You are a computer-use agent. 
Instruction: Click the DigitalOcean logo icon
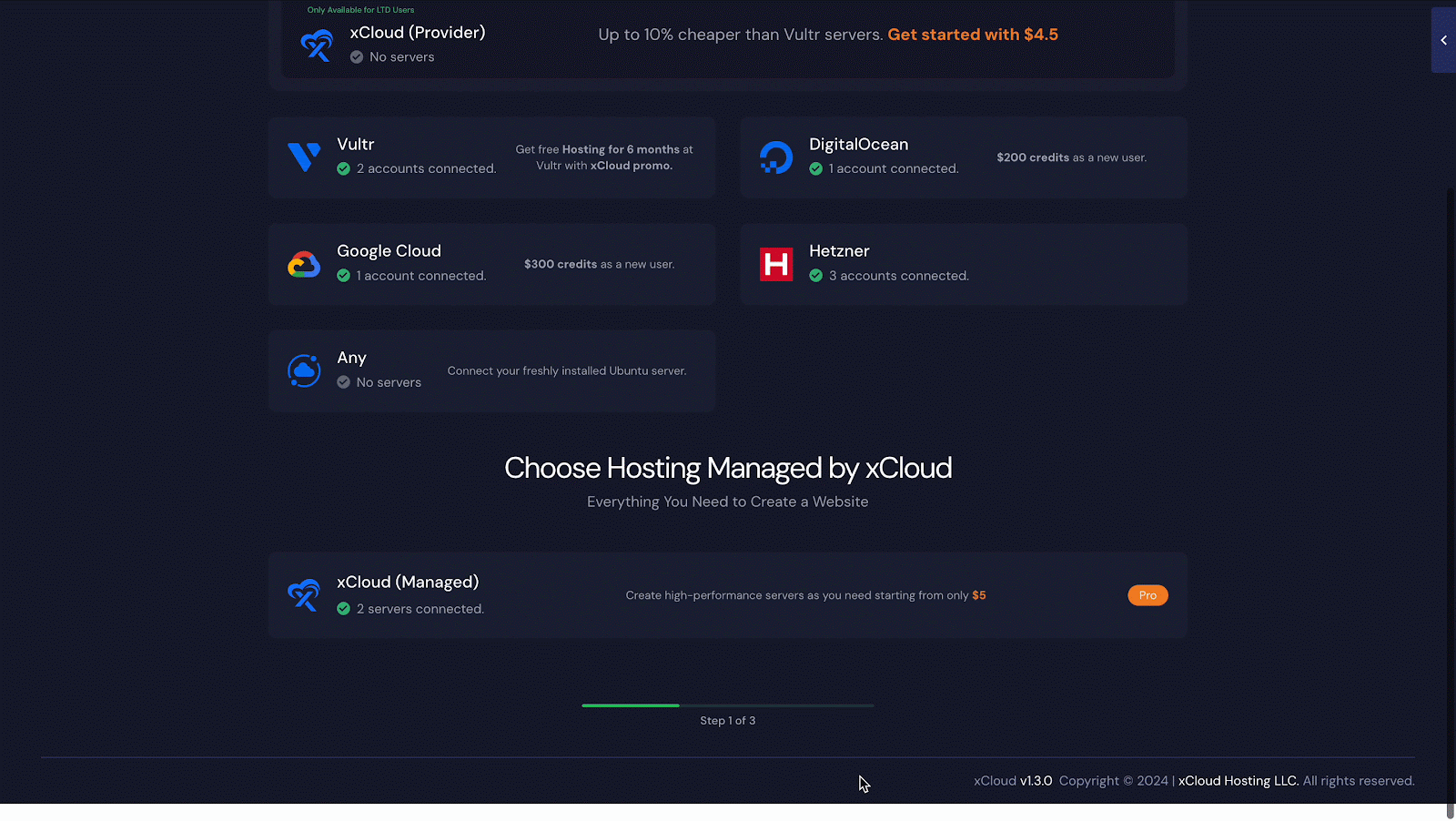pyautogui.click(x=776, y=157)
